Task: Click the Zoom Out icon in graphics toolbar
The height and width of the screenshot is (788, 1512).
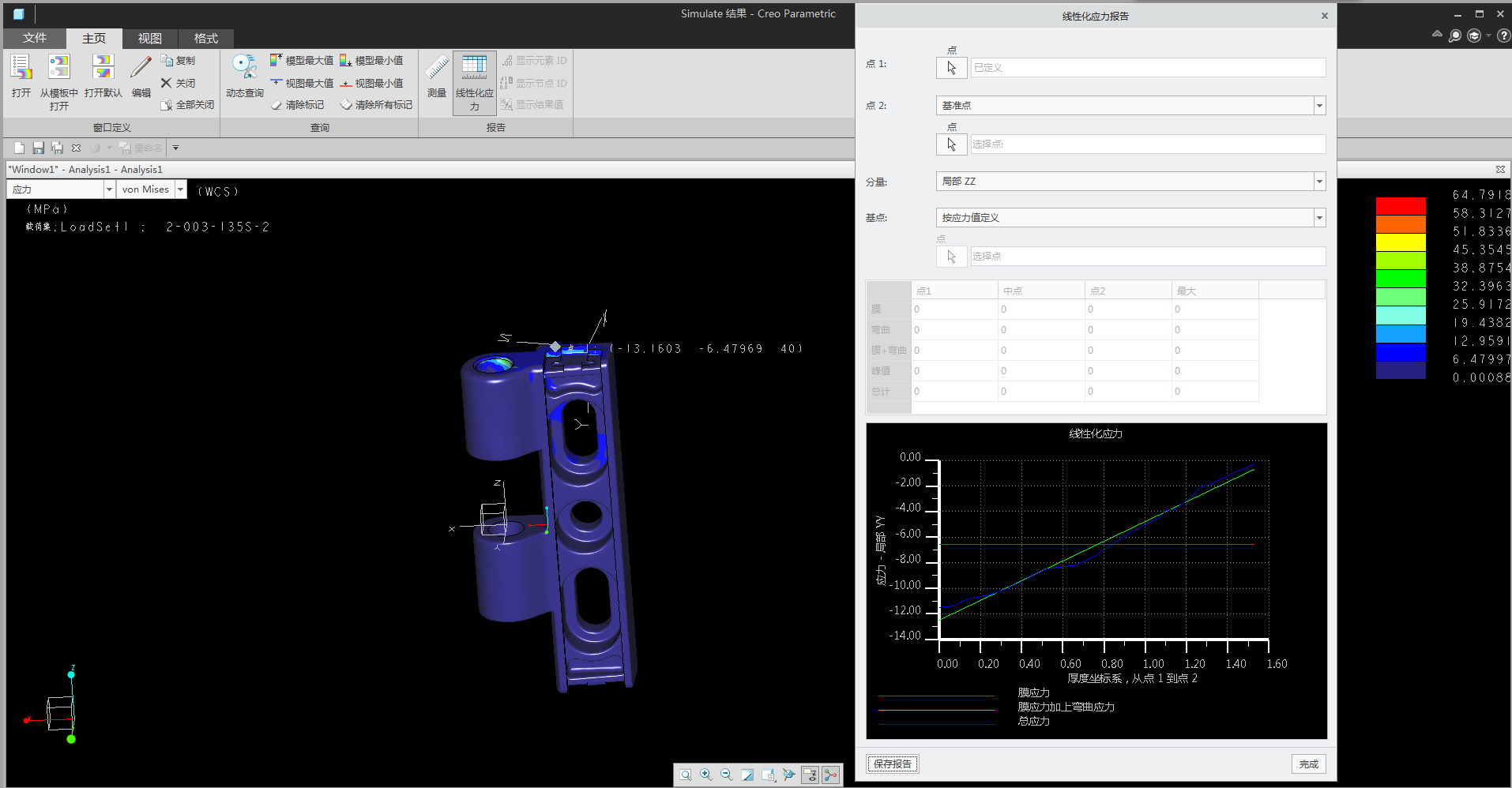Action: 727,775
